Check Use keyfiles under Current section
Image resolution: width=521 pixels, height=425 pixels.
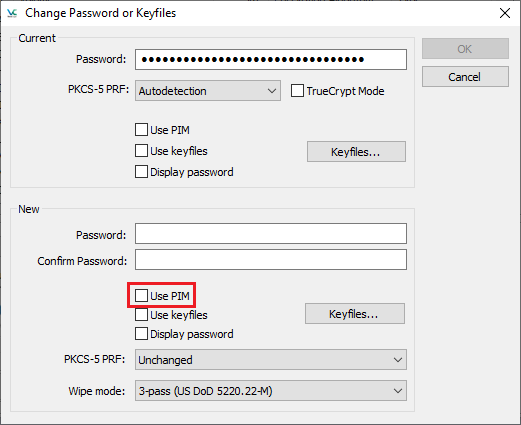coord(141,151)
